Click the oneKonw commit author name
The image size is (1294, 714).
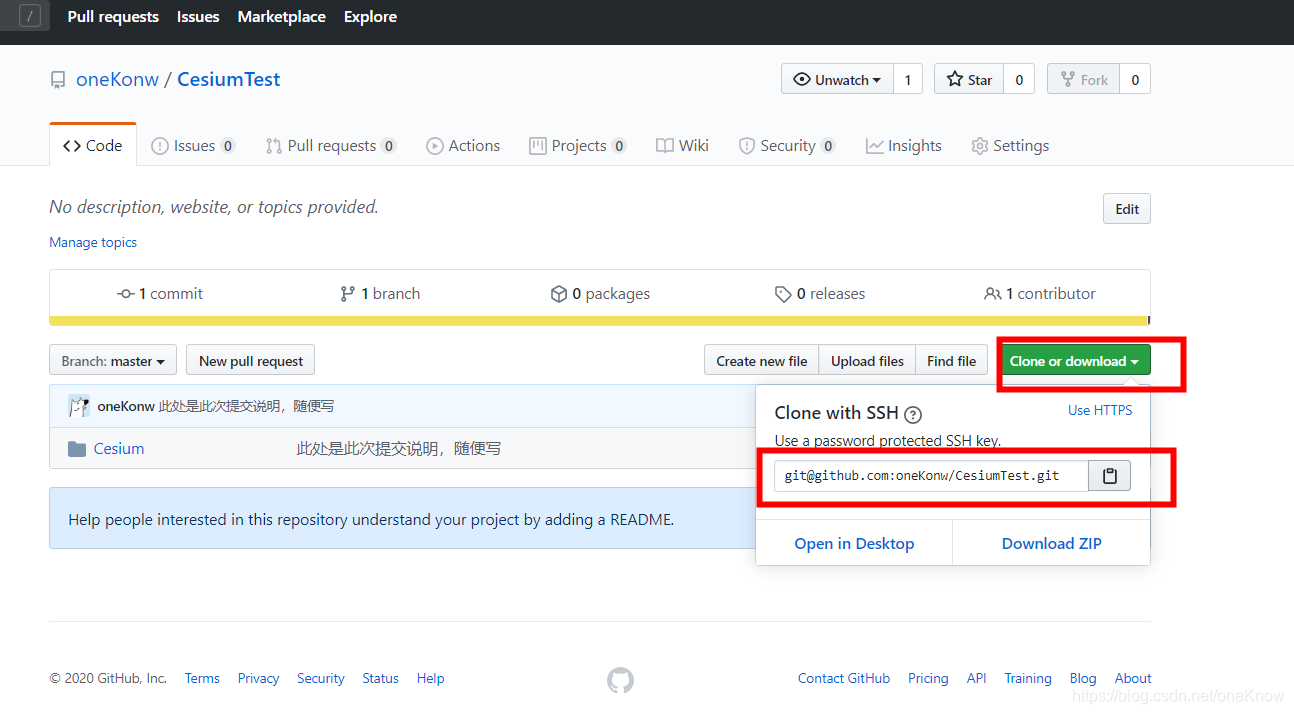tap(126, 406)
